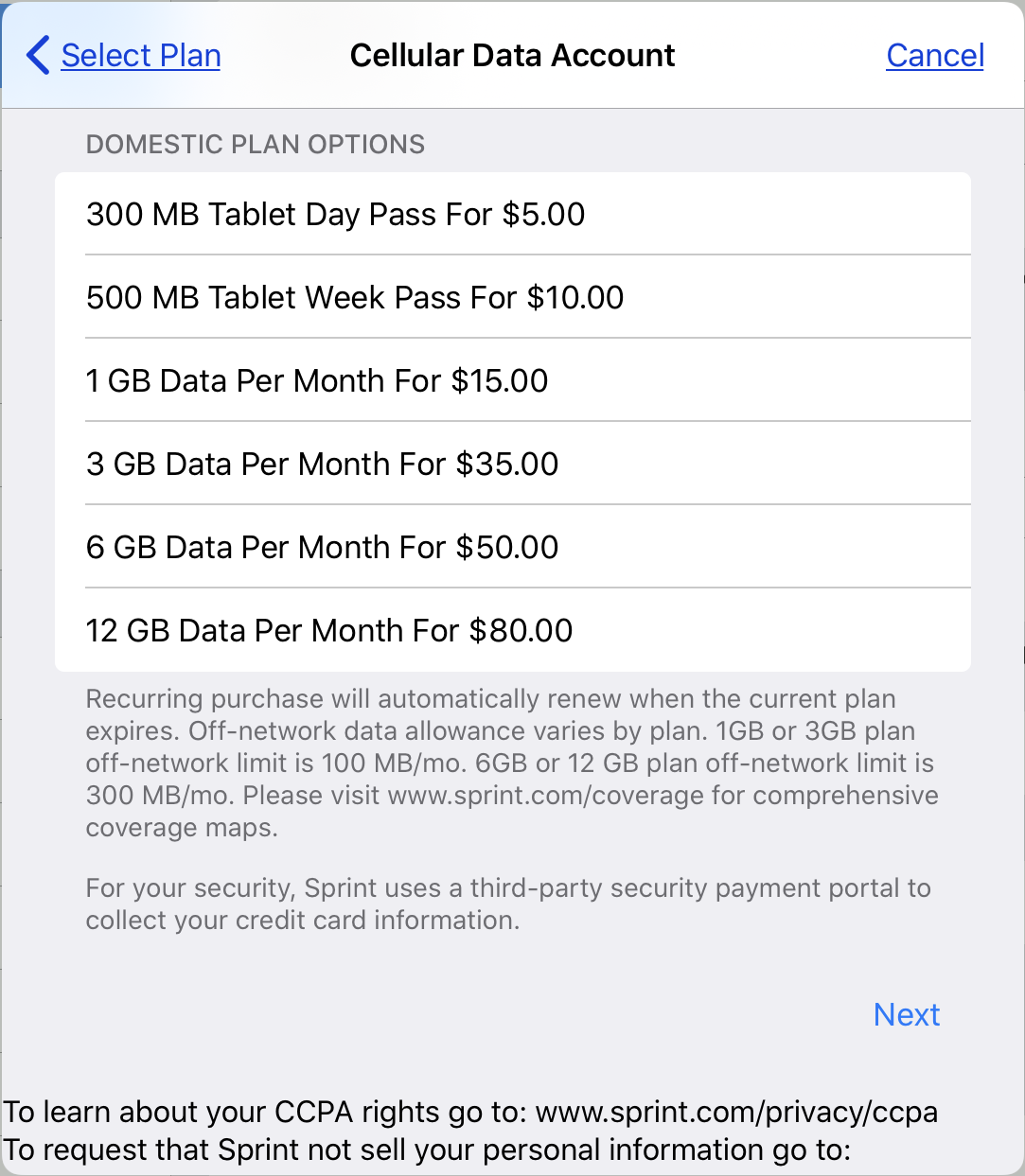Viewport: 1025px width, 1176px height.
Task: Pick the 1 GB Data Per Month plan
Action: click(x=317, y=381)
